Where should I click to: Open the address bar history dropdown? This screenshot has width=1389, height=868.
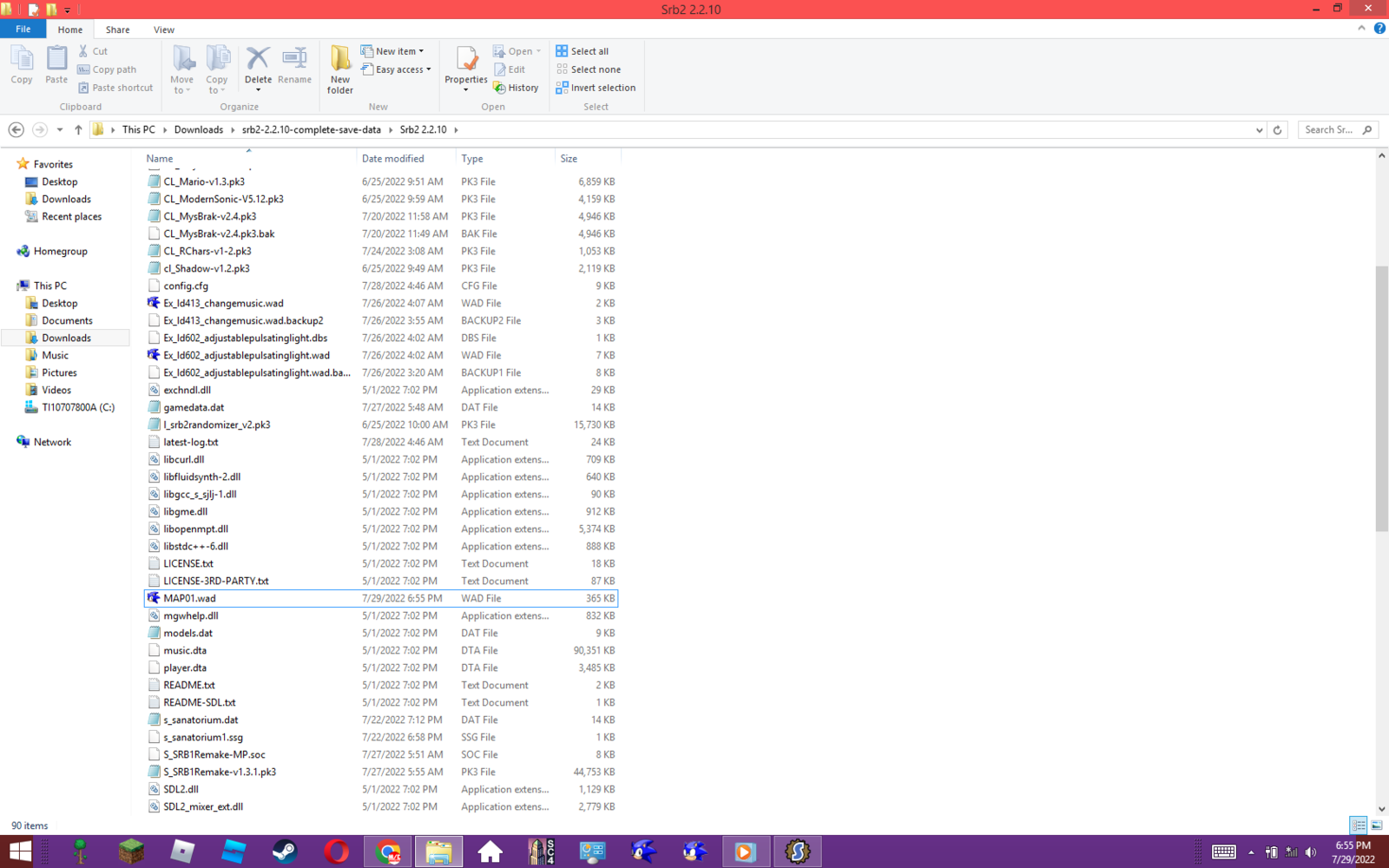[x=1259, y=130]
